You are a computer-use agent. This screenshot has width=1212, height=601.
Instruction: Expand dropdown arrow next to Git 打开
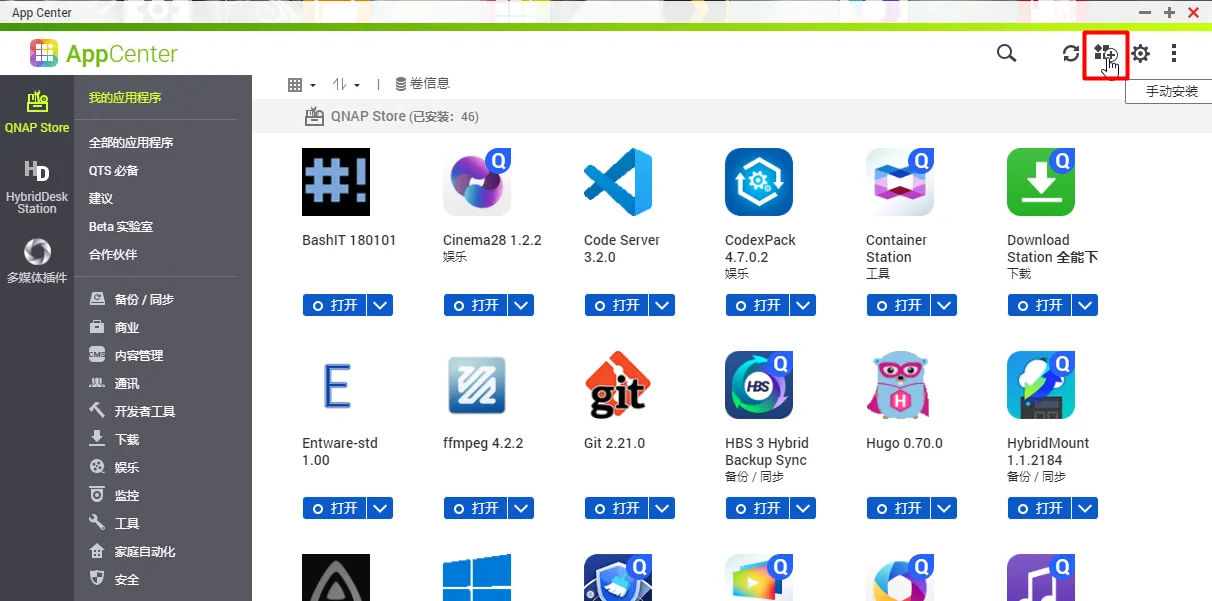tap(662, 508)
